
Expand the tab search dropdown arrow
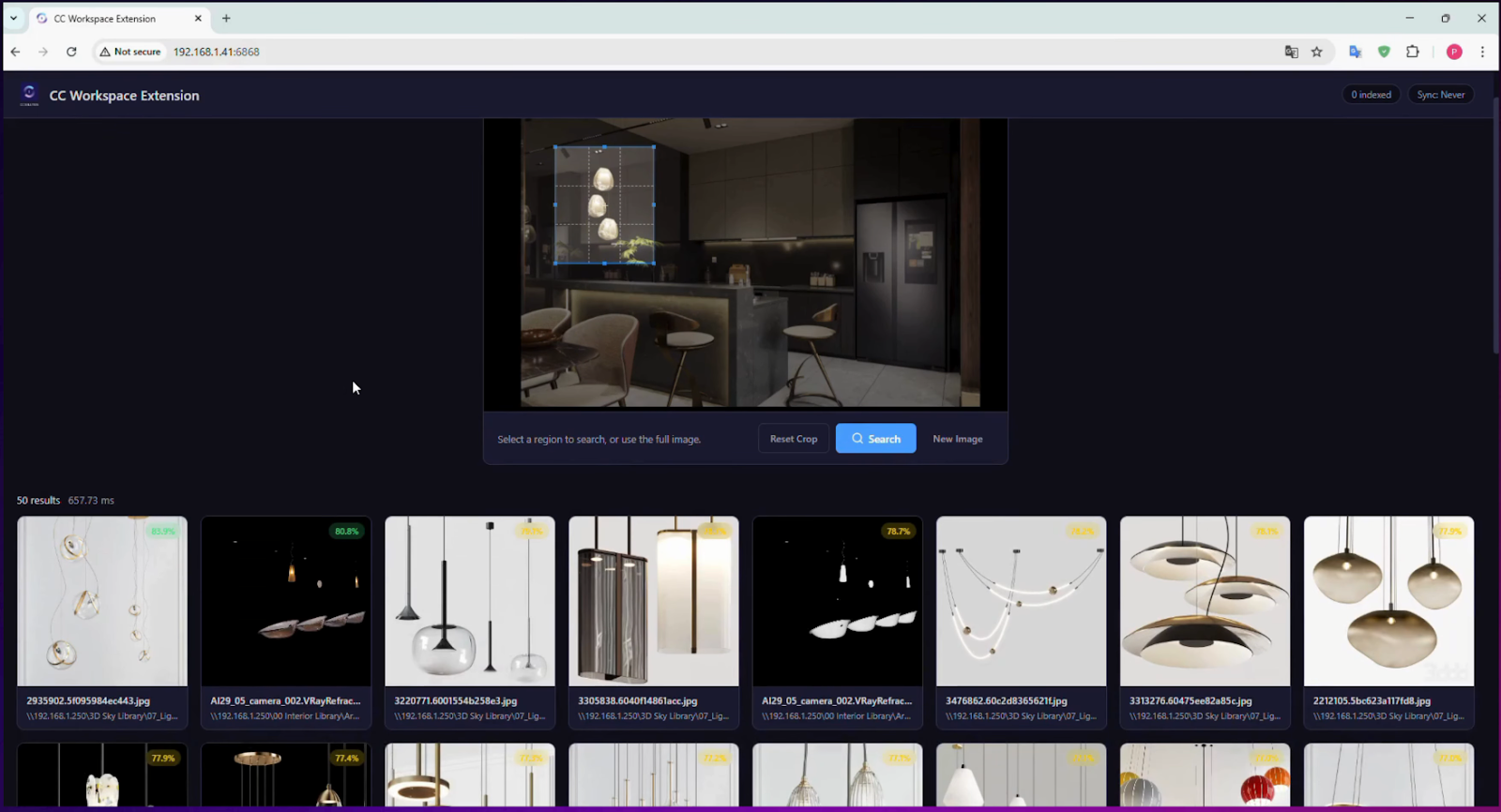click(14, 18)
